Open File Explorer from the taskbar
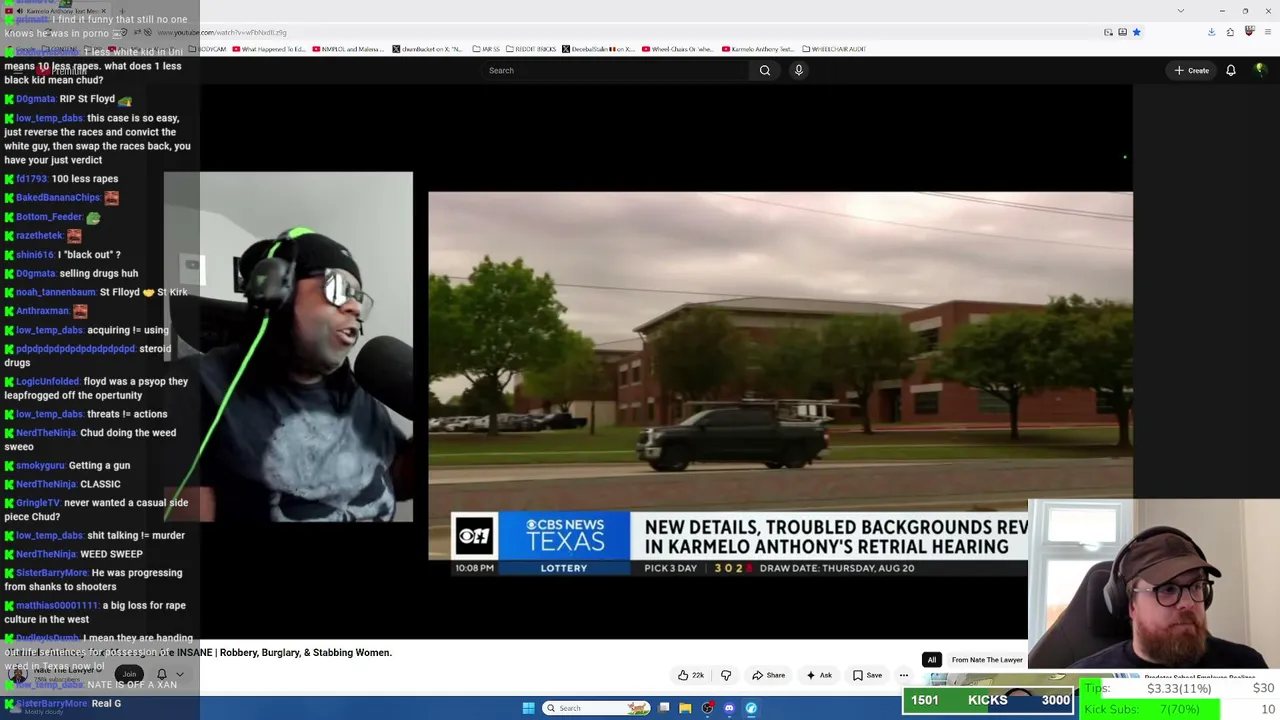The height and width of the screenshot is (720, 1280). pyautogui.click(x=685, y=708)
